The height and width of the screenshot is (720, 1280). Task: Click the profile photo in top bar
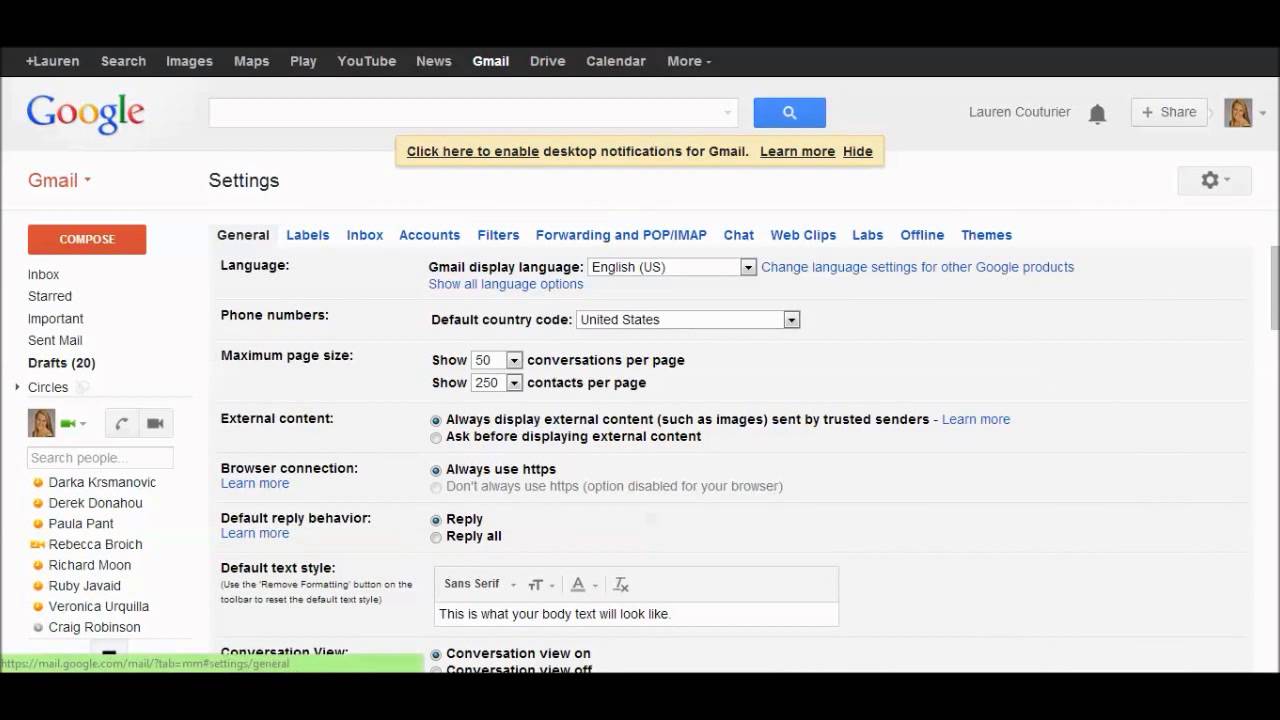[x=1238, y=112]
